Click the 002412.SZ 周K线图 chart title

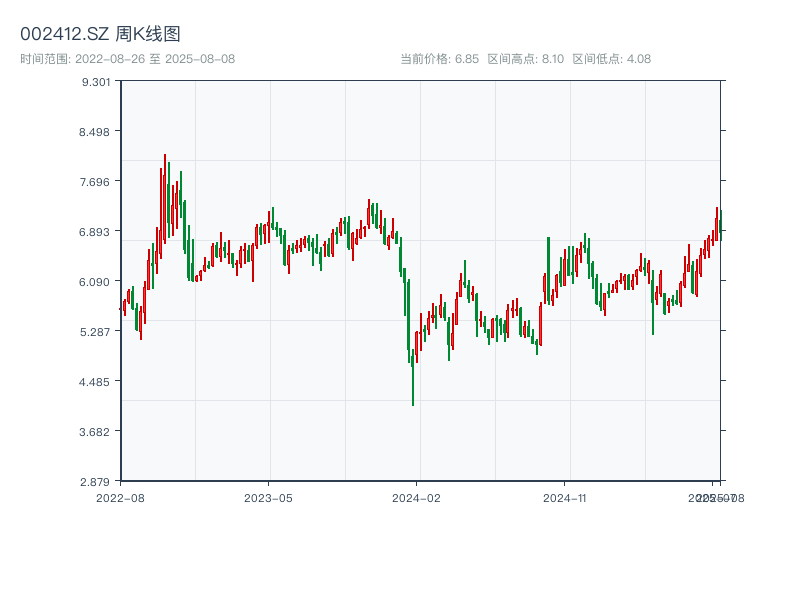(x=100, y=34)
